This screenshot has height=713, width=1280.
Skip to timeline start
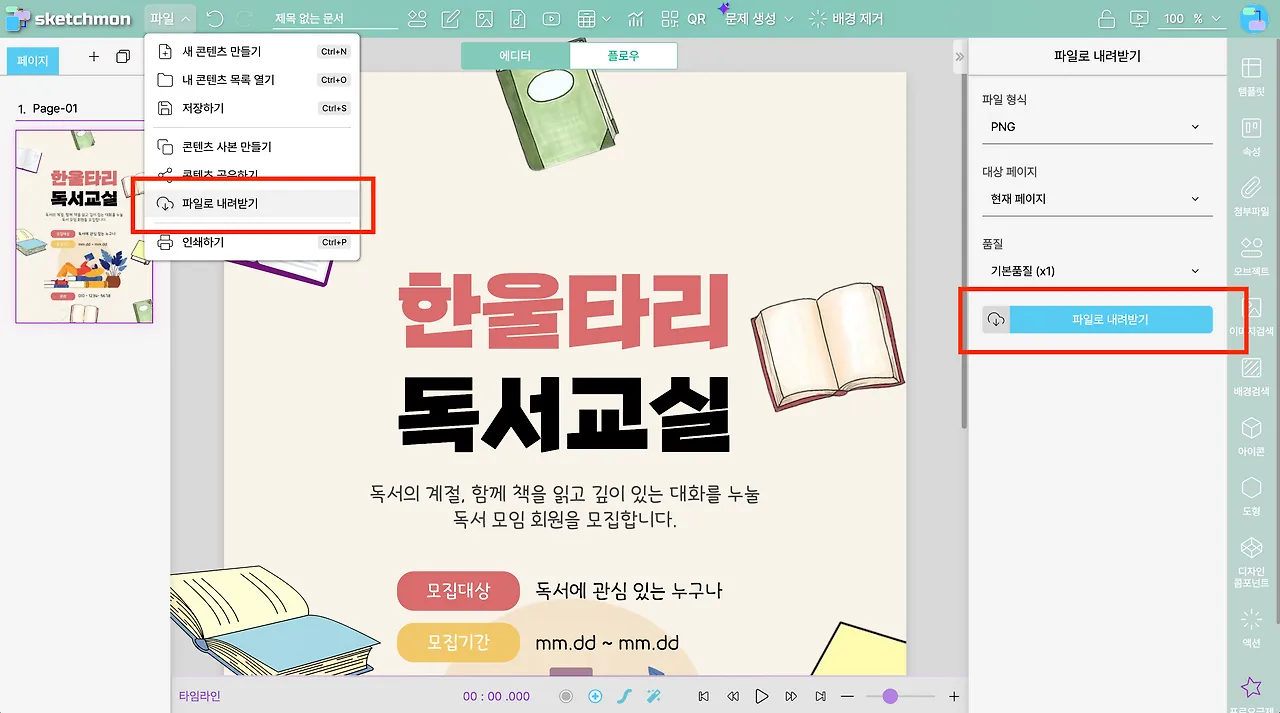(x=704, y=696)
